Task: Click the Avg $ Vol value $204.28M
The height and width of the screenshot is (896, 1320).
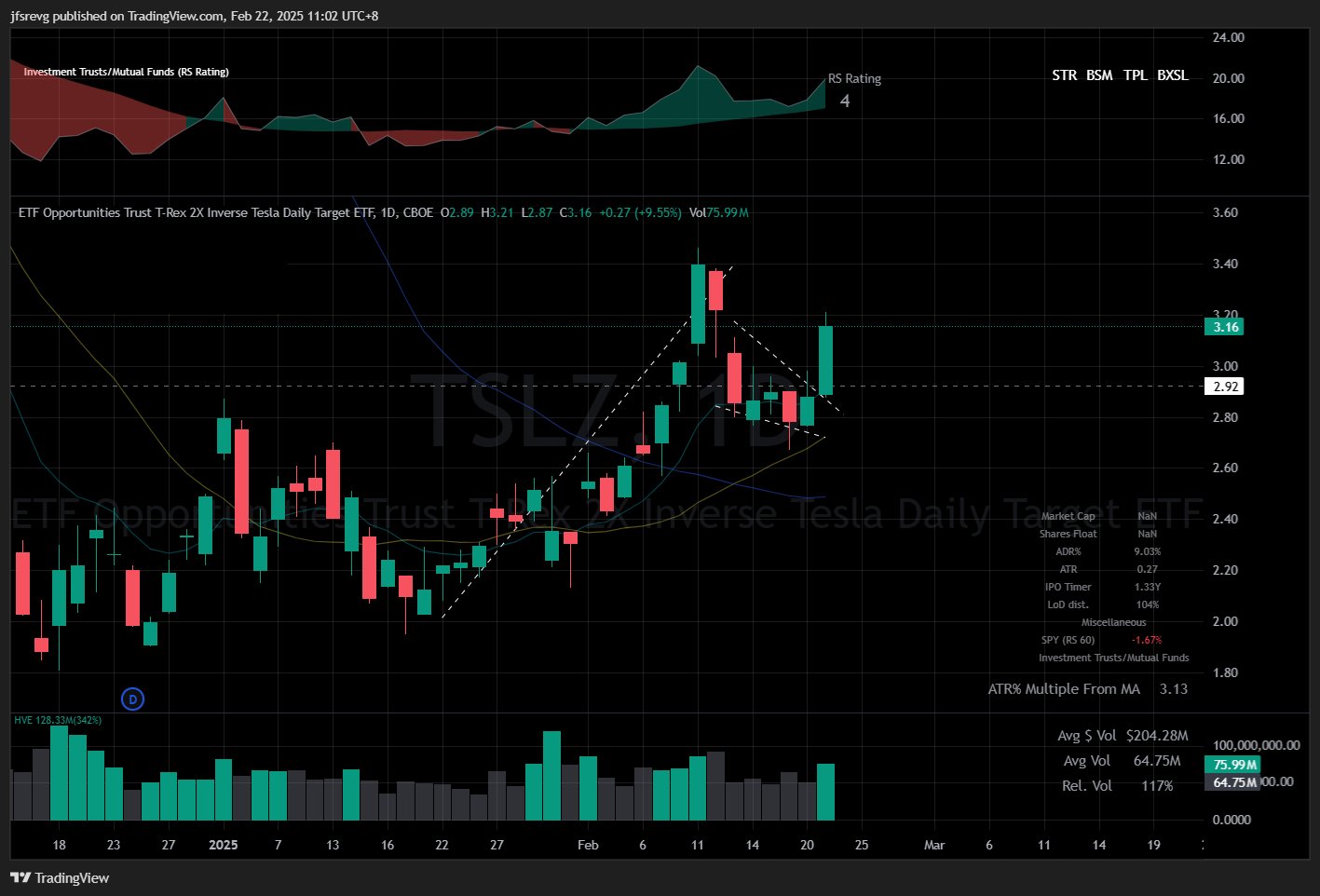Action: (x=1157, y=736)
